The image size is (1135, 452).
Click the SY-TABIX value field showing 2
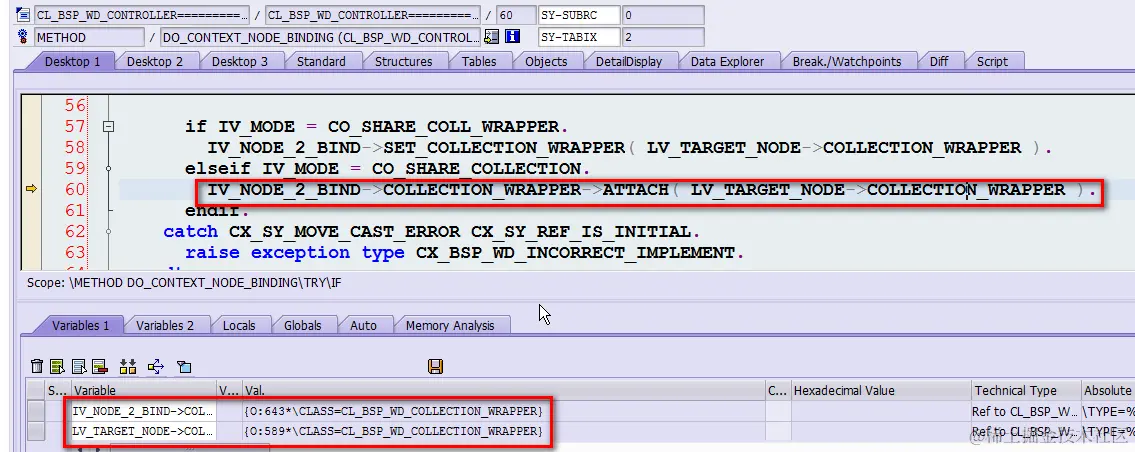[663, 37]
